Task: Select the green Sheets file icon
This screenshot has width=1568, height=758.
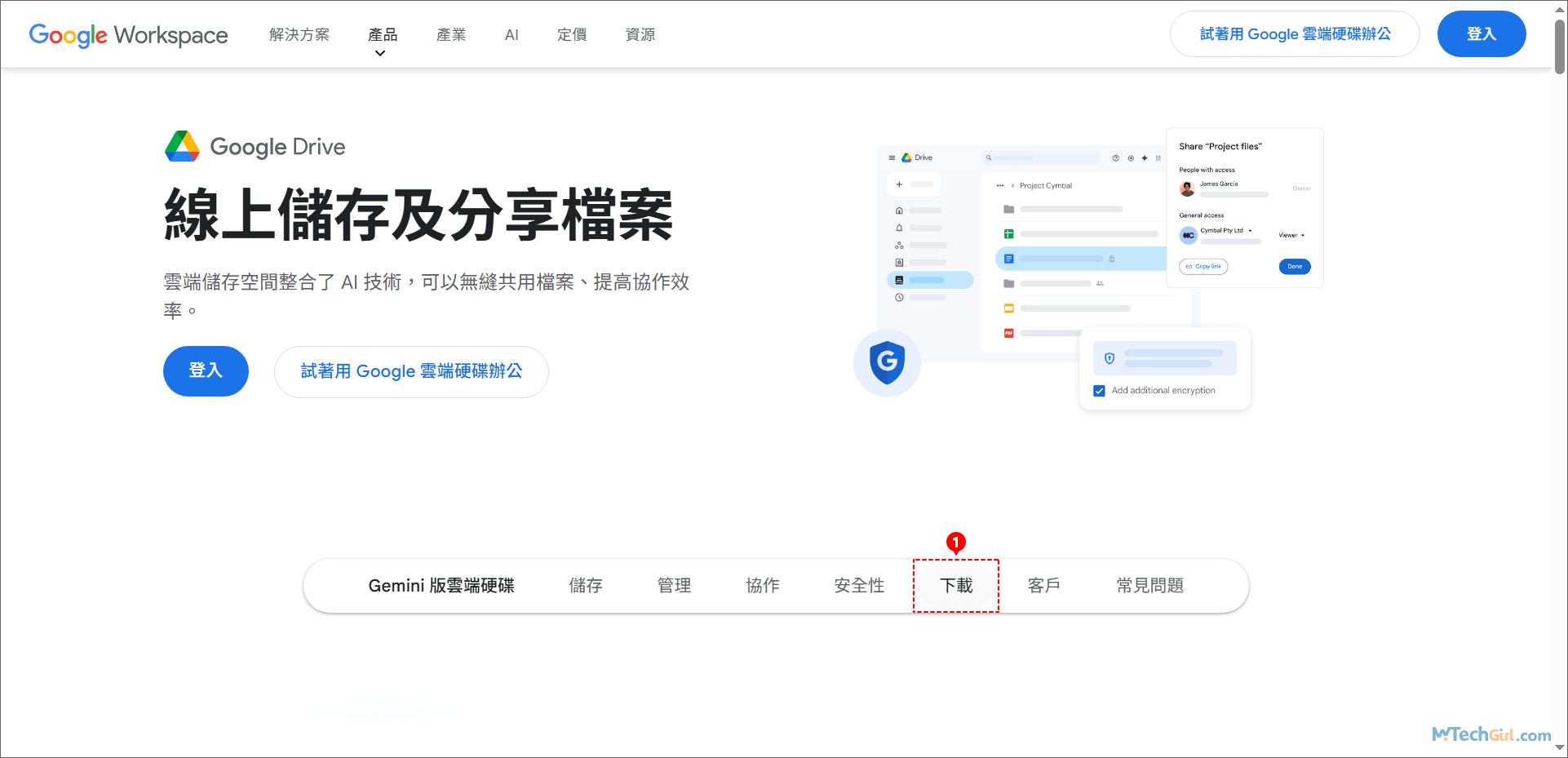Action: [x=1009, y=234]
